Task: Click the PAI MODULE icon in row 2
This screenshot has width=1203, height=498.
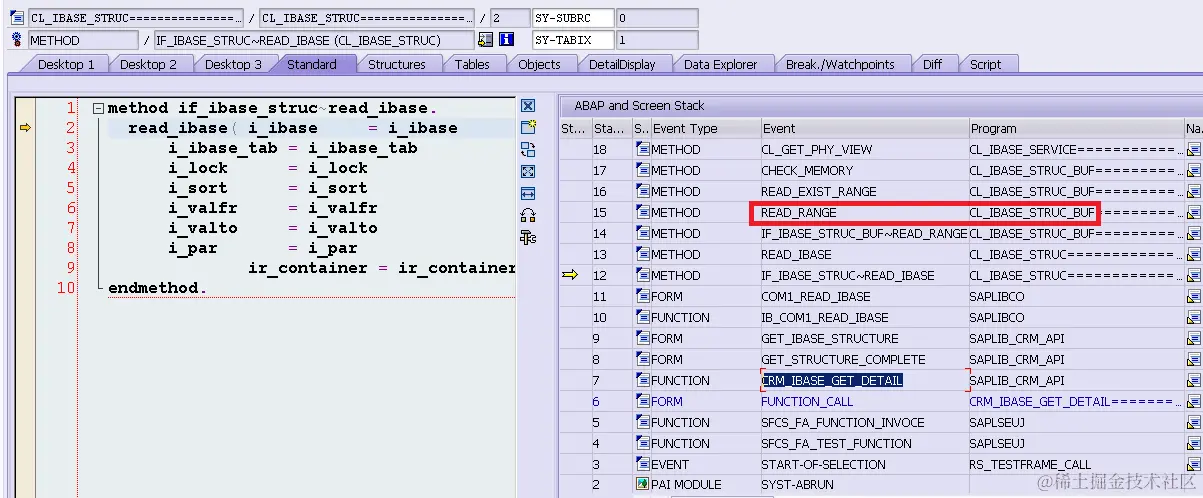Action: pos(643,485)
